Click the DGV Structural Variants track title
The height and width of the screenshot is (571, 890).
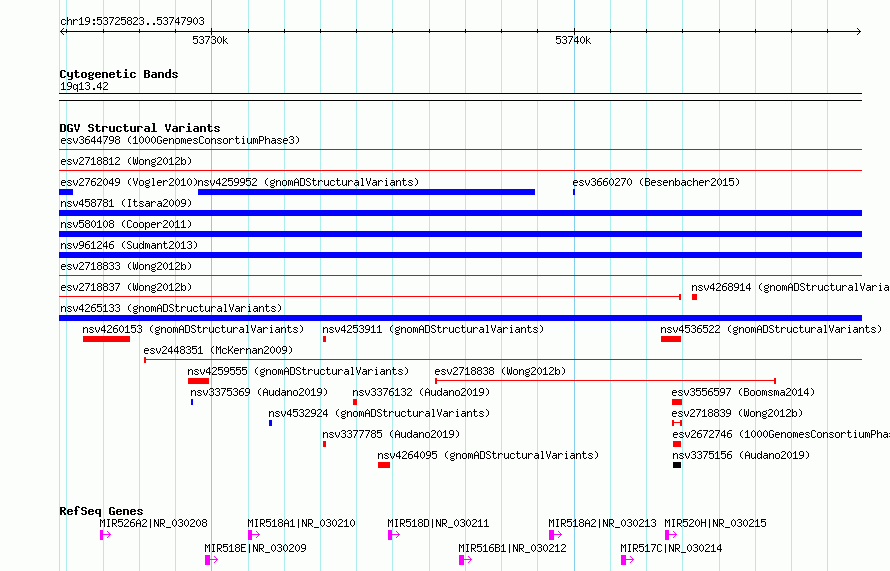pos(140,128)
